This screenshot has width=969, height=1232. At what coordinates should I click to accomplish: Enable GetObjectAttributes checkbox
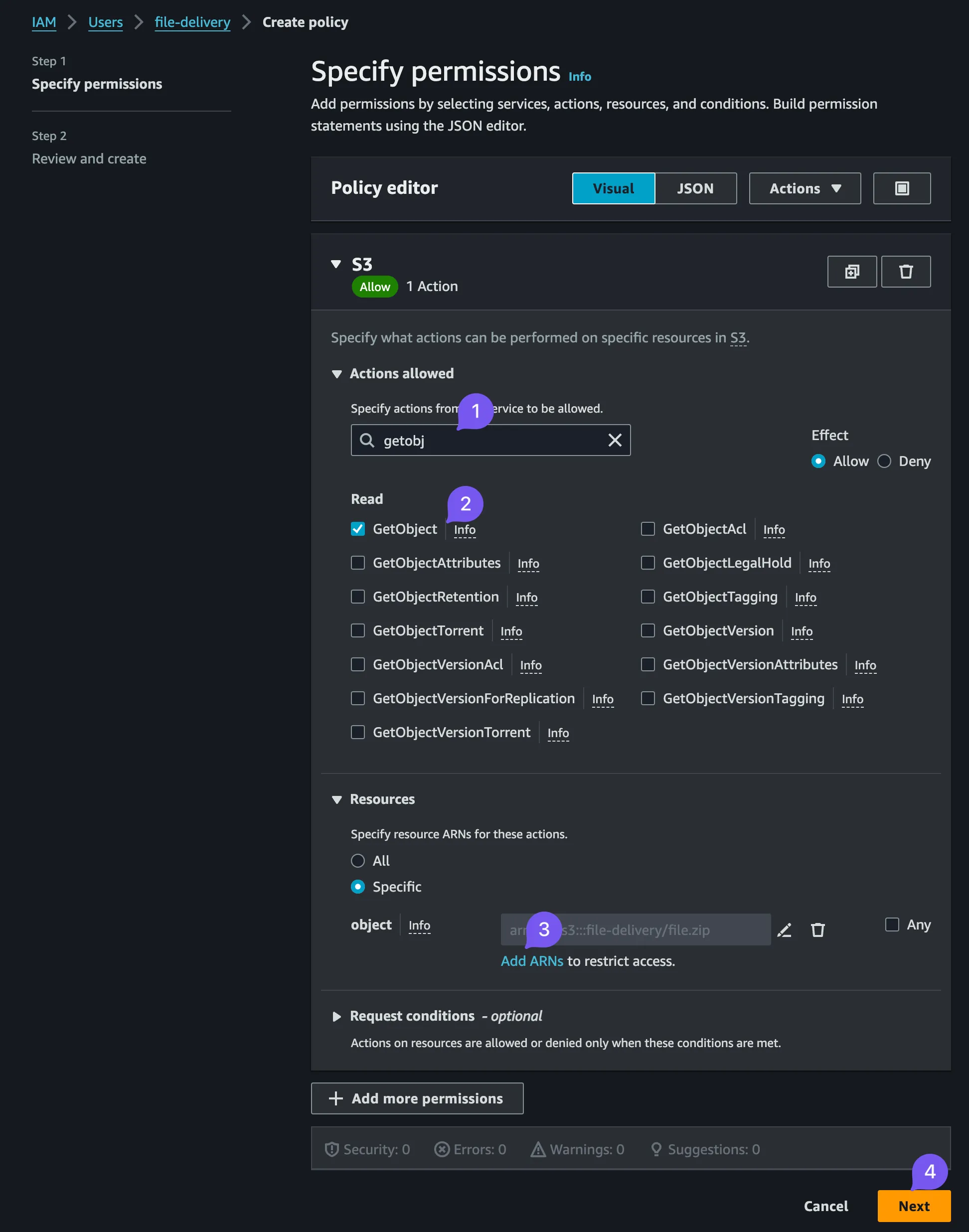point(357,563)
